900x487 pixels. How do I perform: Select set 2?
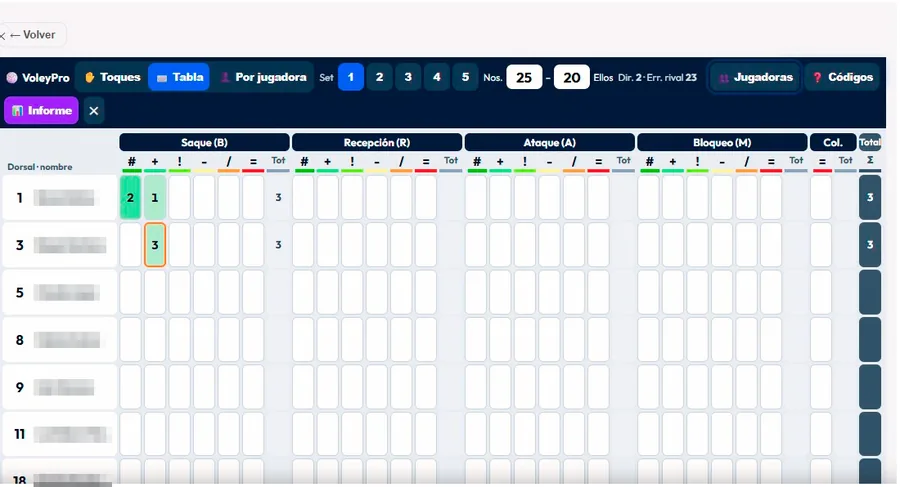pyautogui.click(x=379, y=77)
